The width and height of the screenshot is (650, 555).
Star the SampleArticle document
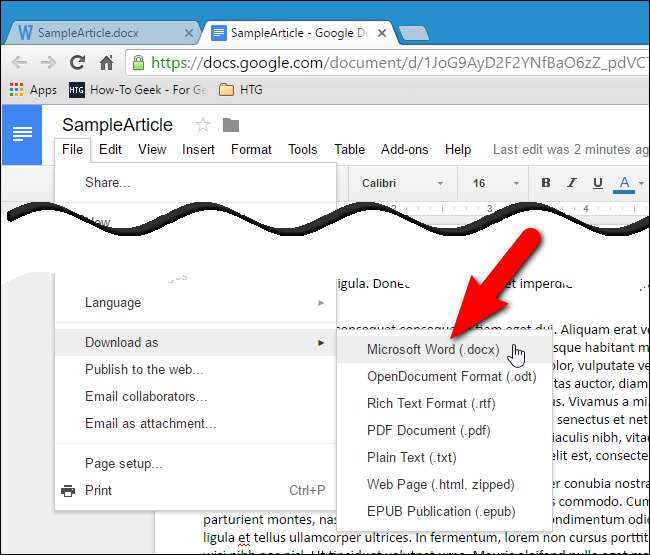[203, 125]
